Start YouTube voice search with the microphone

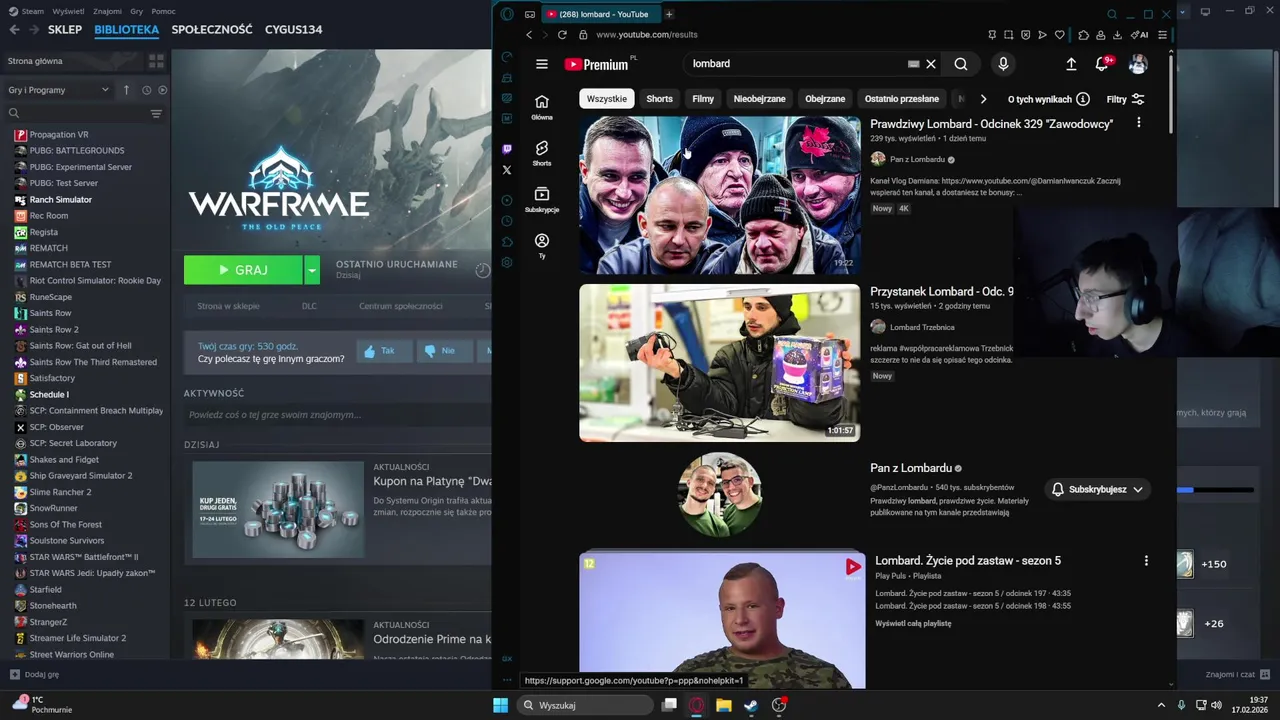point(1003,64)
